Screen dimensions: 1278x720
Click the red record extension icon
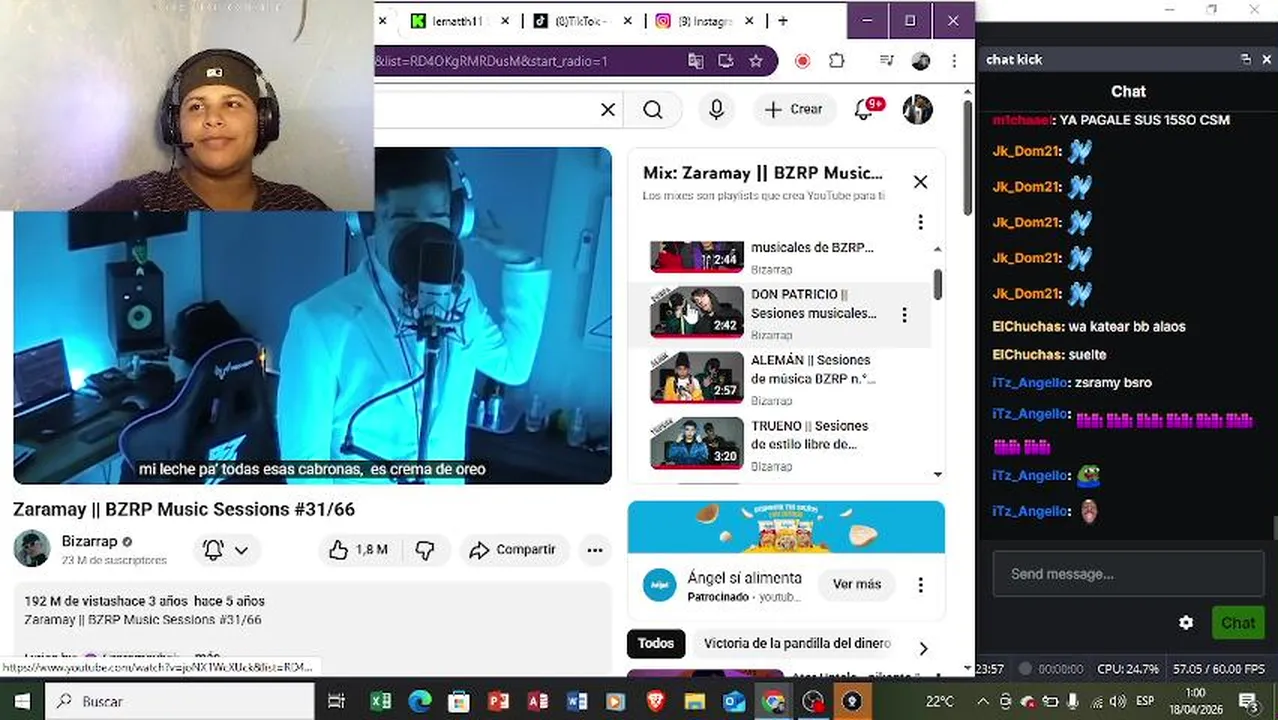point(802,61)
